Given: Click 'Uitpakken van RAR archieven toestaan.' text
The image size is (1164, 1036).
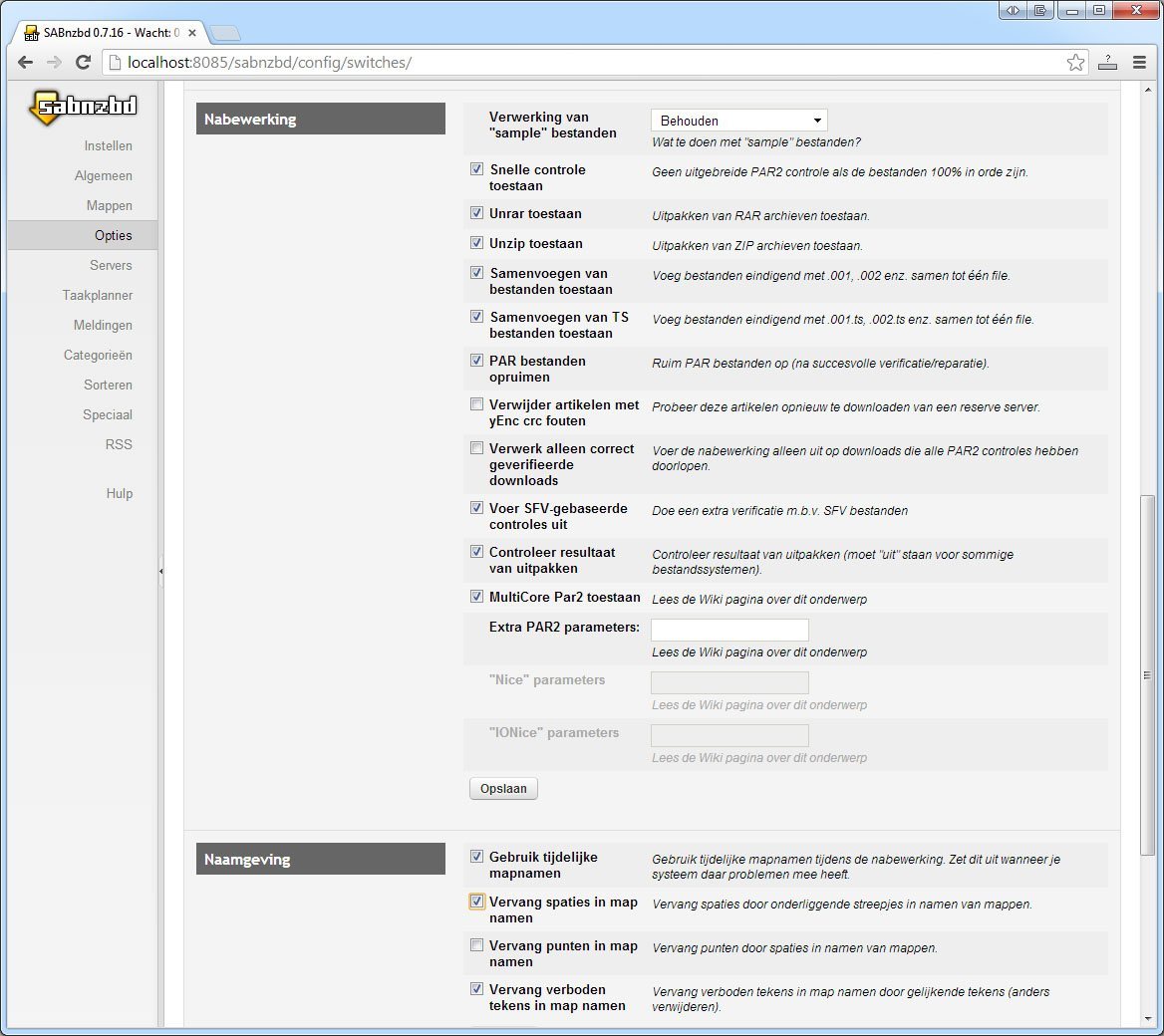Looking at the screenshot, I should (x=760, y=216).
